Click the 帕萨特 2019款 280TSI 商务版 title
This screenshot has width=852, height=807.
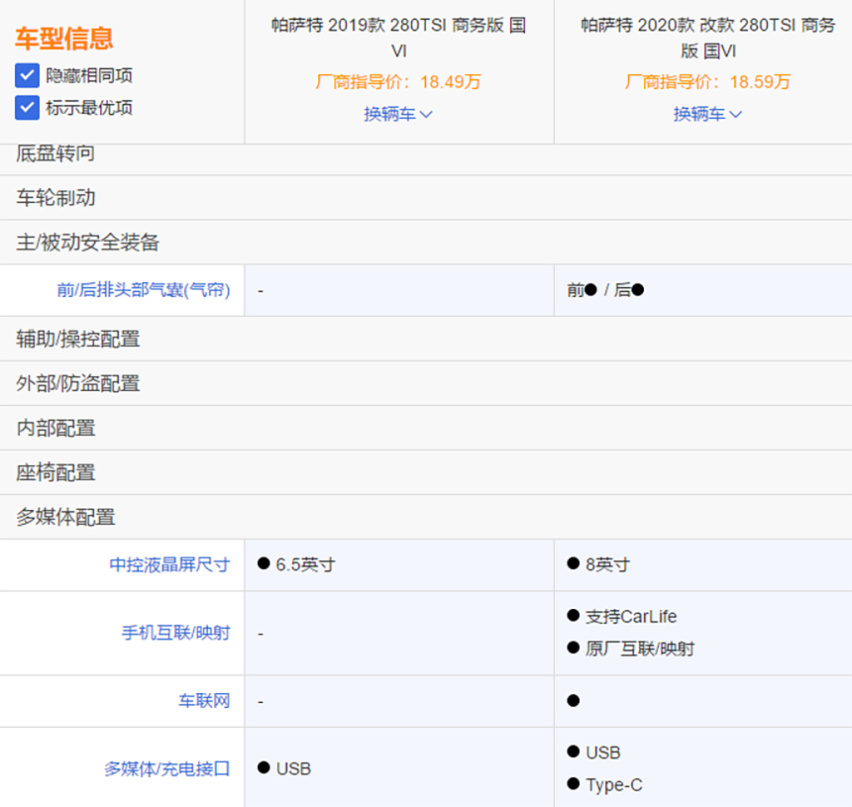pyautogui.click(x=399, y=38)
